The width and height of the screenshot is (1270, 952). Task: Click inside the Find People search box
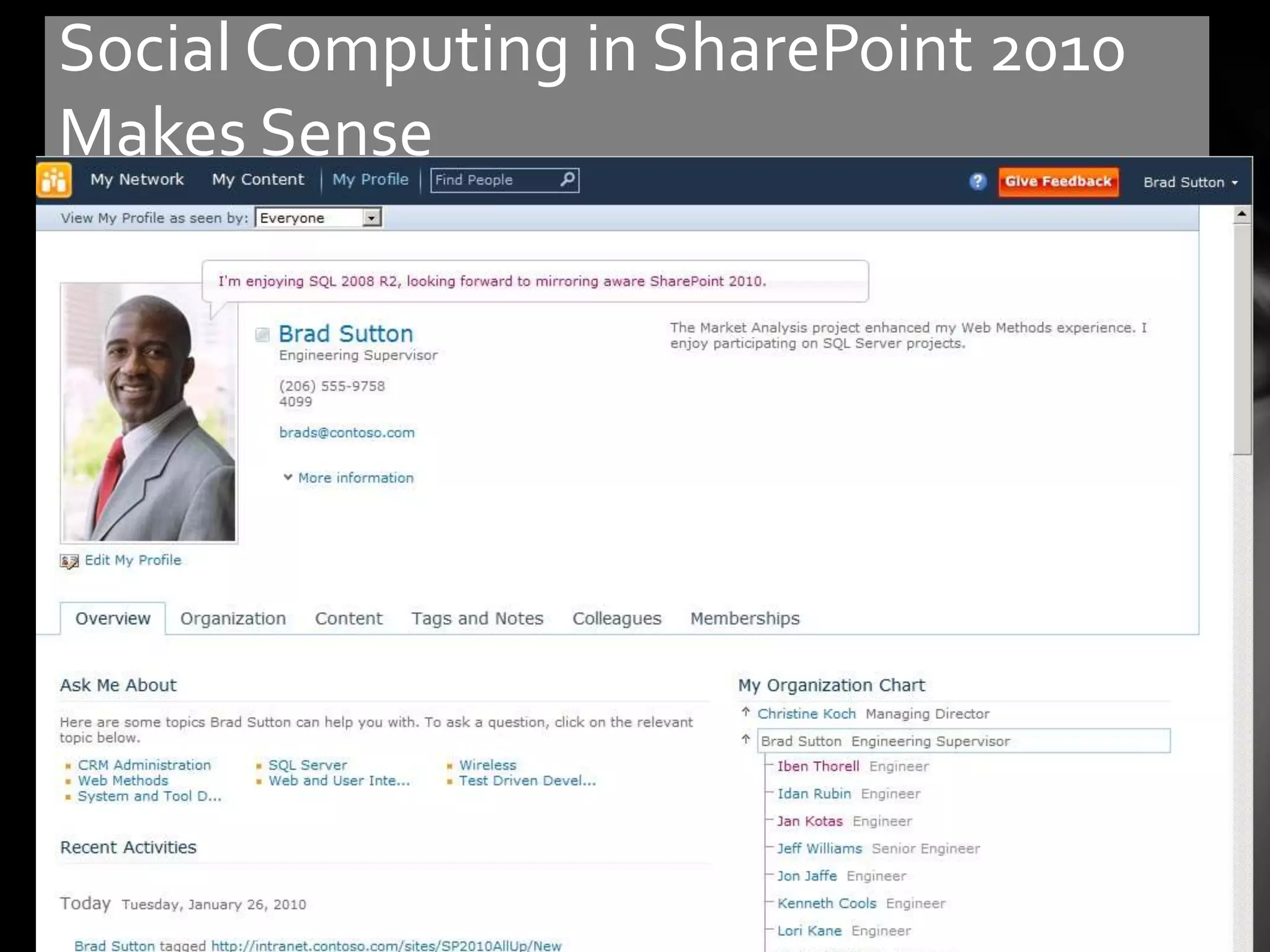pyautogui.click(x=495, y=180)
